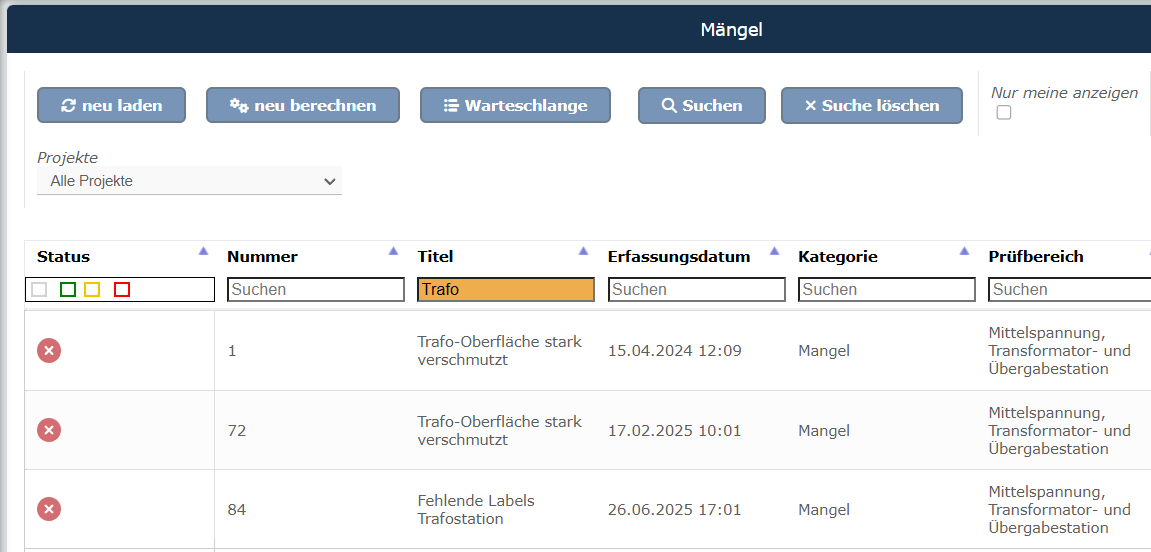Screen dimensions: 1151x552
Task: Sort the Titel column with its arrow
Action: (584, 251)
